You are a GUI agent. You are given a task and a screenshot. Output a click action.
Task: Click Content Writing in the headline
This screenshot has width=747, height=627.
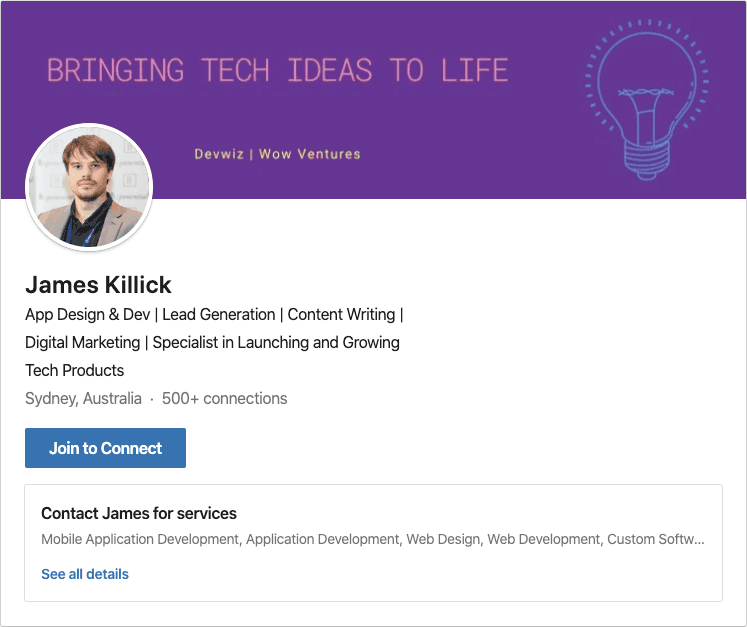341,314
